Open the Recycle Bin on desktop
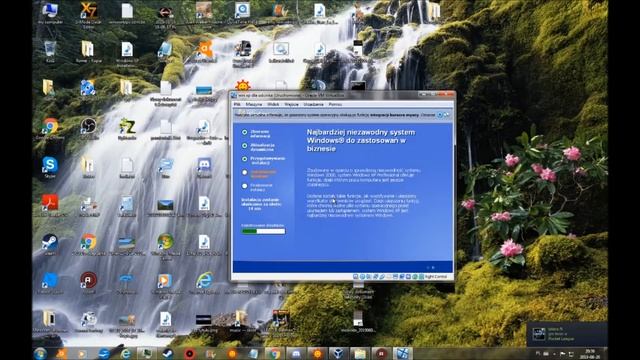This screenshot has height=360, width=640. tap(50, 50)
